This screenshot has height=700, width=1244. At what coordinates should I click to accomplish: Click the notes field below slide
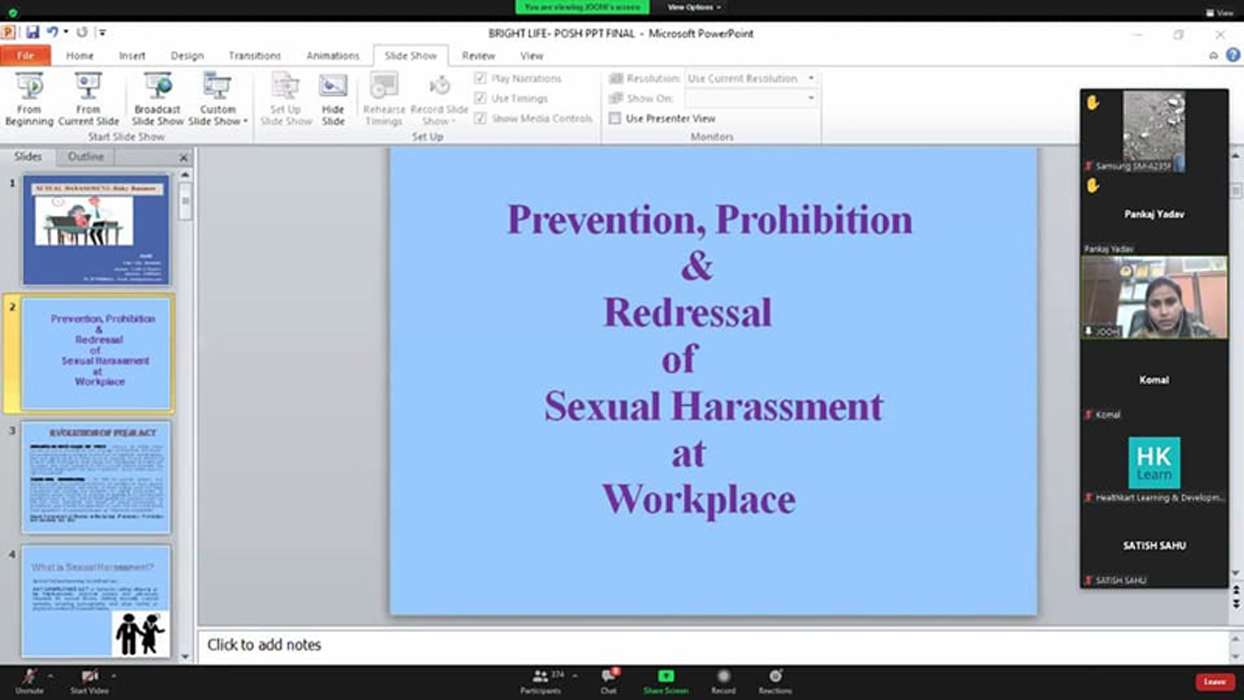coord(700,645)
